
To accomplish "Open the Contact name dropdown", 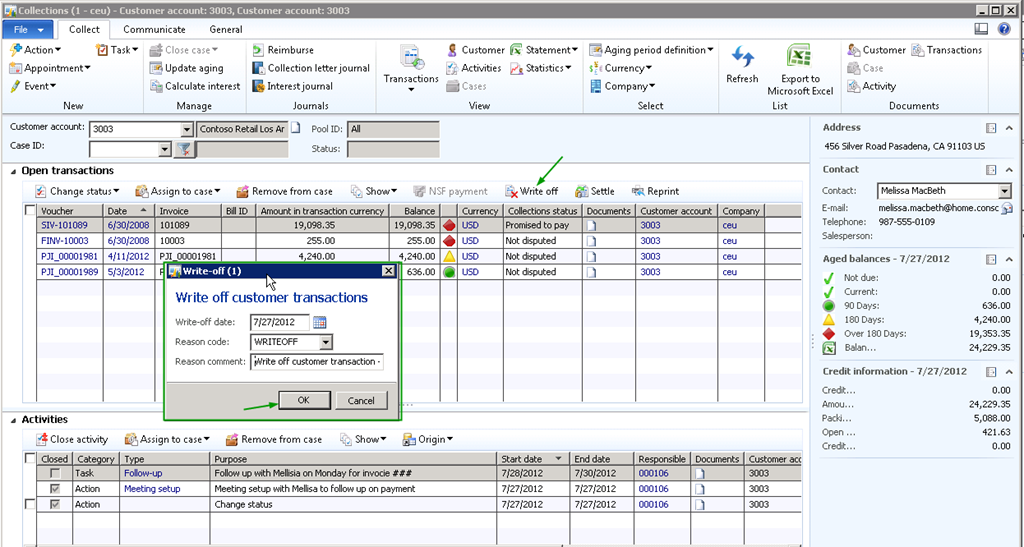I will click(x=1004, y=191).
